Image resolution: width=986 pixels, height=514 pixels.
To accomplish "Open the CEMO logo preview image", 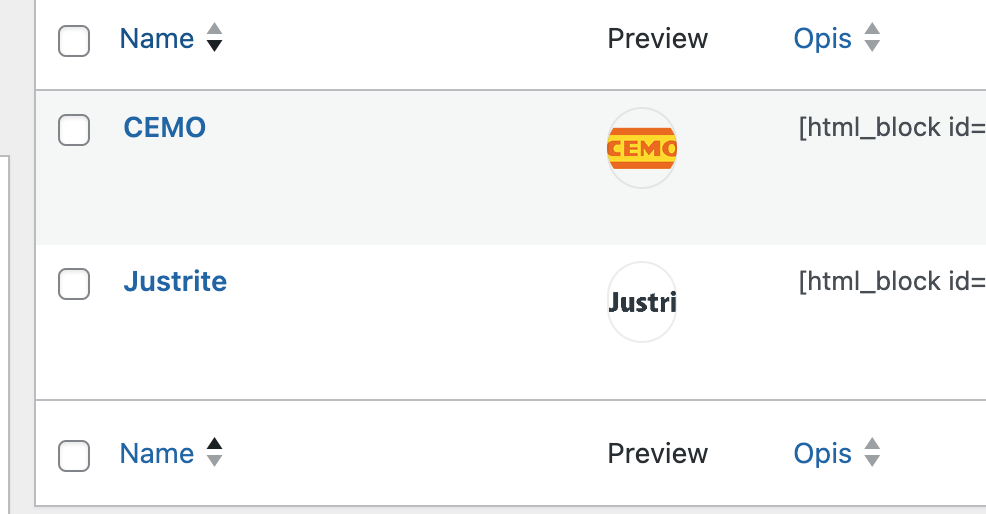I will tap(642, 148).
